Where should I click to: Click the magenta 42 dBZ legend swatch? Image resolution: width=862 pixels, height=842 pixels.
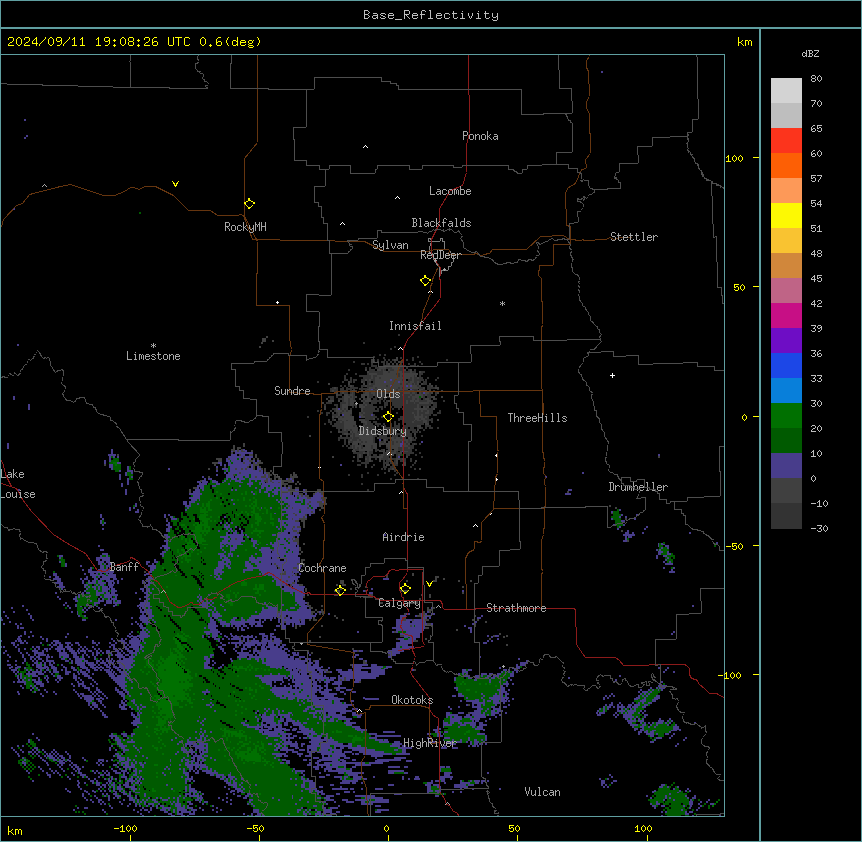tap(786, 315)
